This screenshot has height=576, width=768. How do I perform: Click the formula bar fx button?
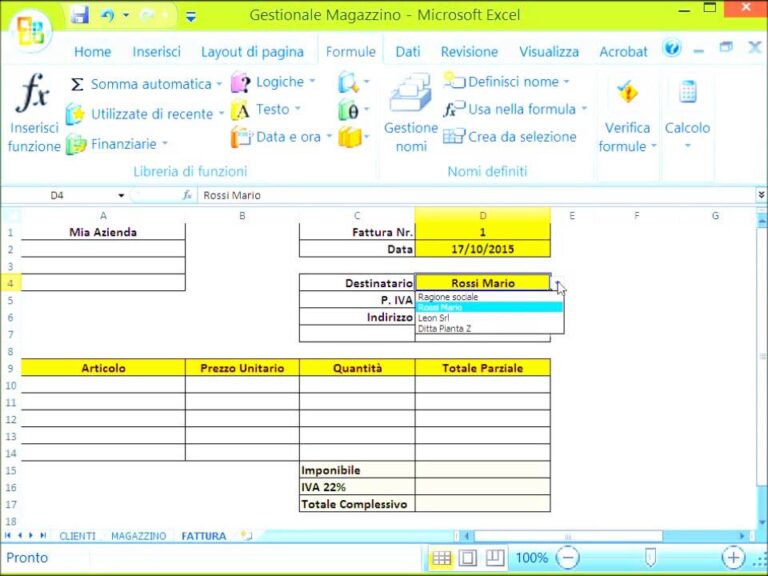pyautogui.click(x=187, y=195)
